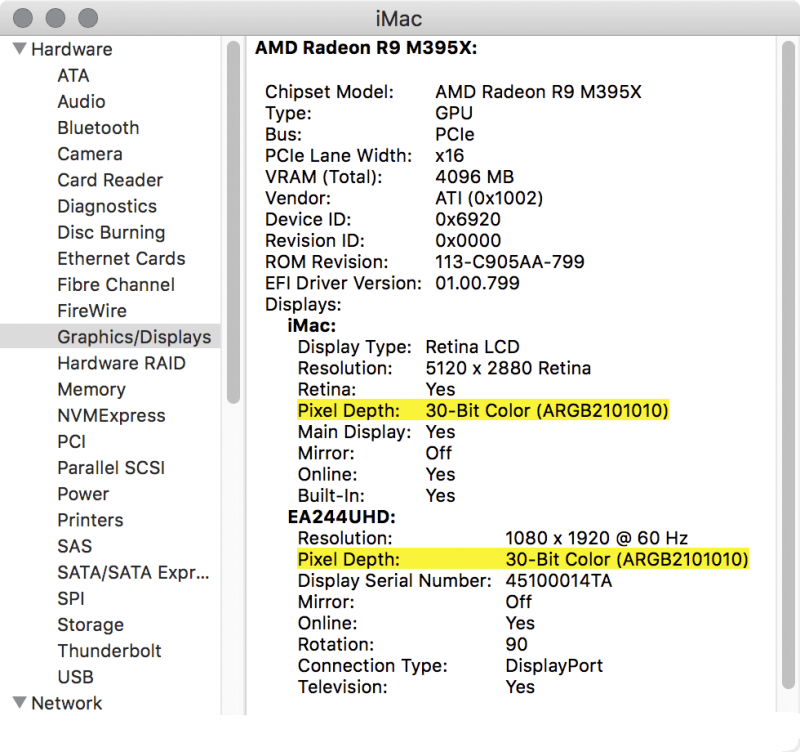
Task: Select SAS in the hardware list
Action: 74,546
